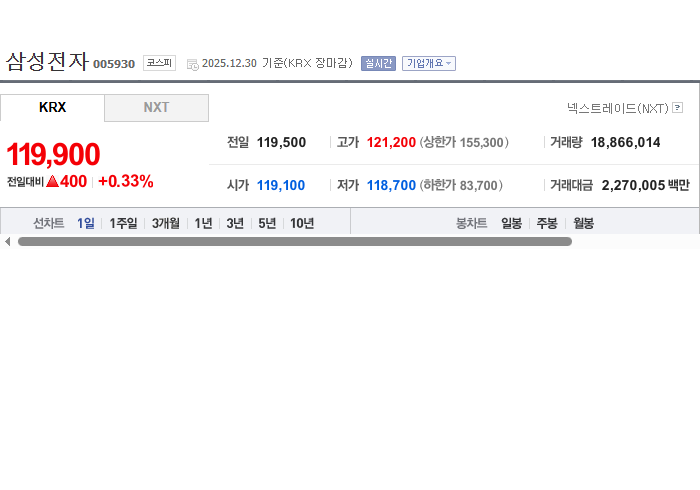Click the 선차트 label
Viewport: 700px width, 490px height.
click(49, 223)
